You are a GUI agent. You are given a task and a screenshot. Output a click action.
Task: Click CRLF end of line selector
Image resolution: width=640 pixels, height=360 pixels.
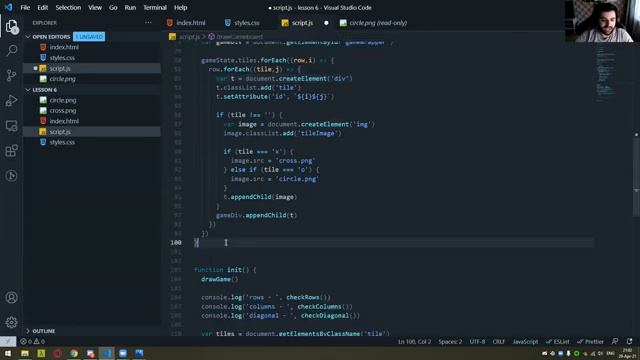(499, 341)
